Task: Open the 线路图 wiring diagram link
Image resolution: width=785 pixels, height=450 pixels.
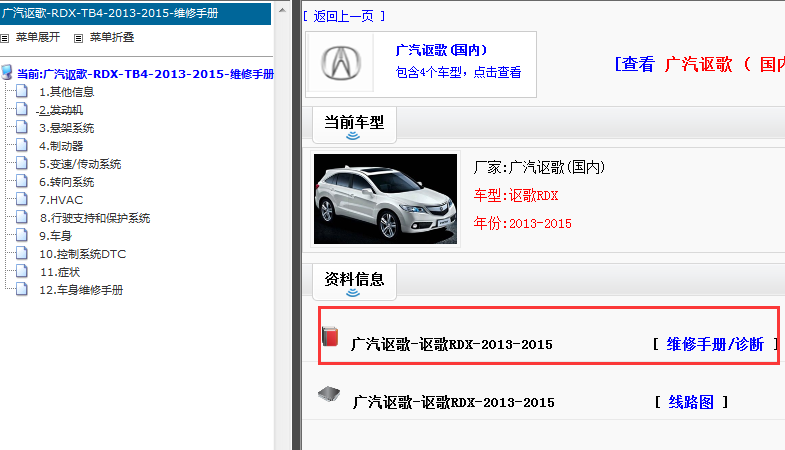Action: pyautogui.click(x=691, y=402)
